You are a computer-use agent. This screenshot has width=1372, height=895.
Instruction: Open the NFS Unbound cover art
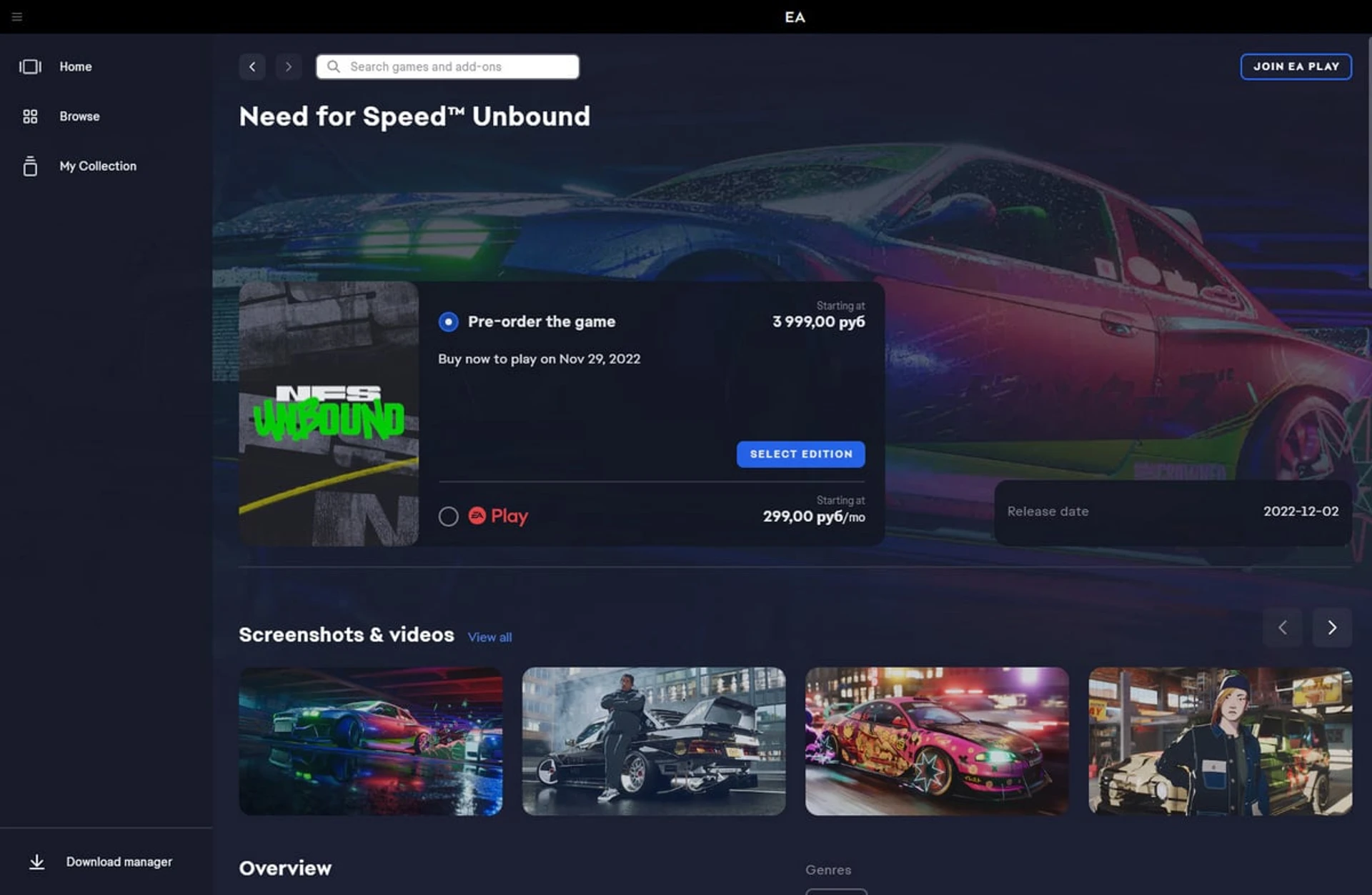[x=329, y=414]
